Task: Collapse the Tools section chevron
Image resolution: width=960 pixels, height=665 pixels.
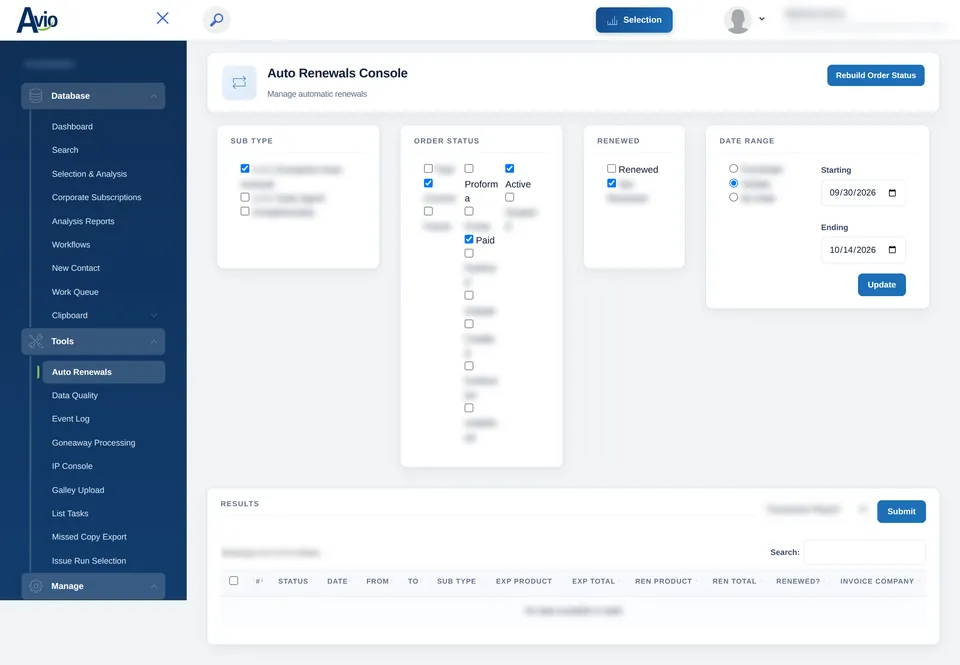Action: click(154, 342)
